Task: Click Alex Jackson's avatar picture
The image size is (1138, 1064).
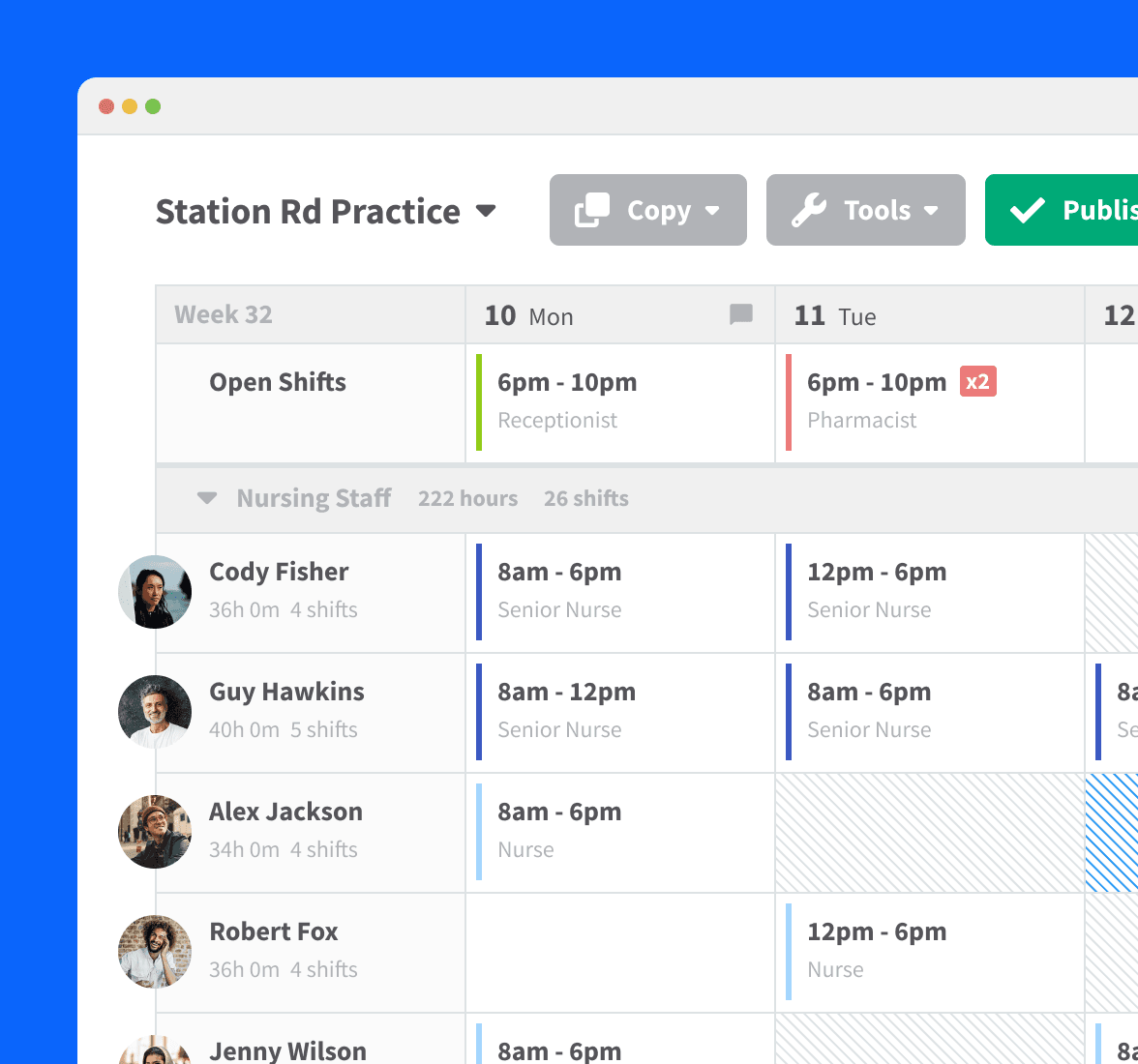Action: [x=155, y=832]
